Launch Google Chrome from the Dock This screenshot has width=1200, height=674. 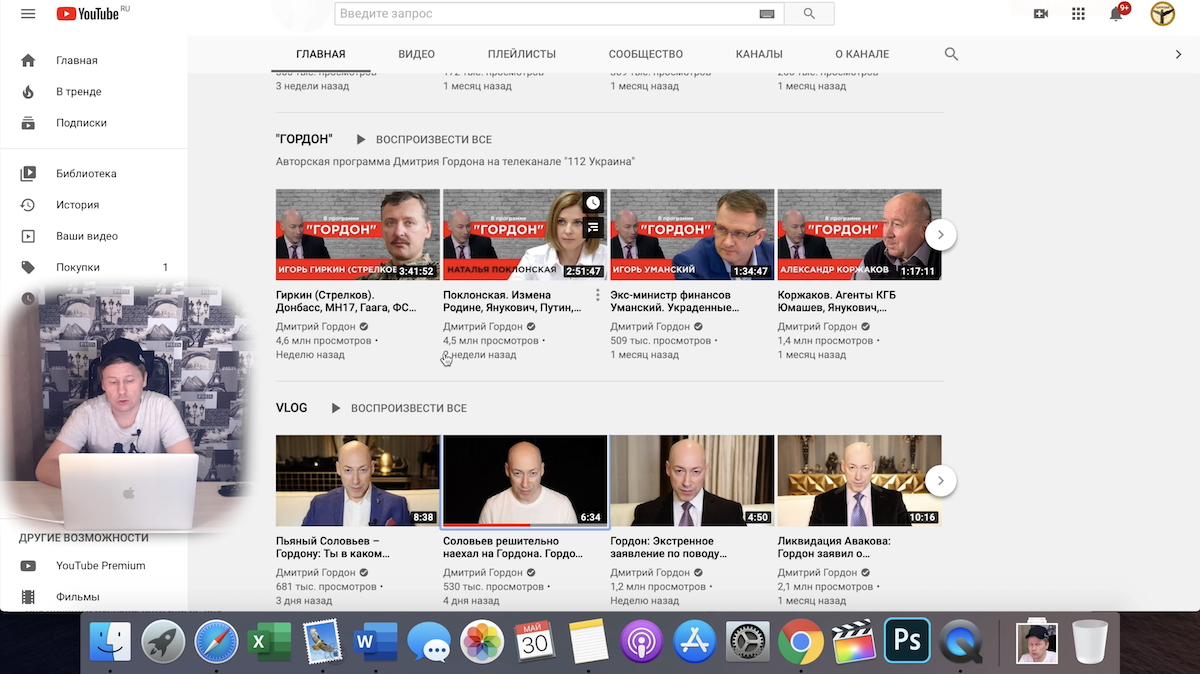(800, 641)
